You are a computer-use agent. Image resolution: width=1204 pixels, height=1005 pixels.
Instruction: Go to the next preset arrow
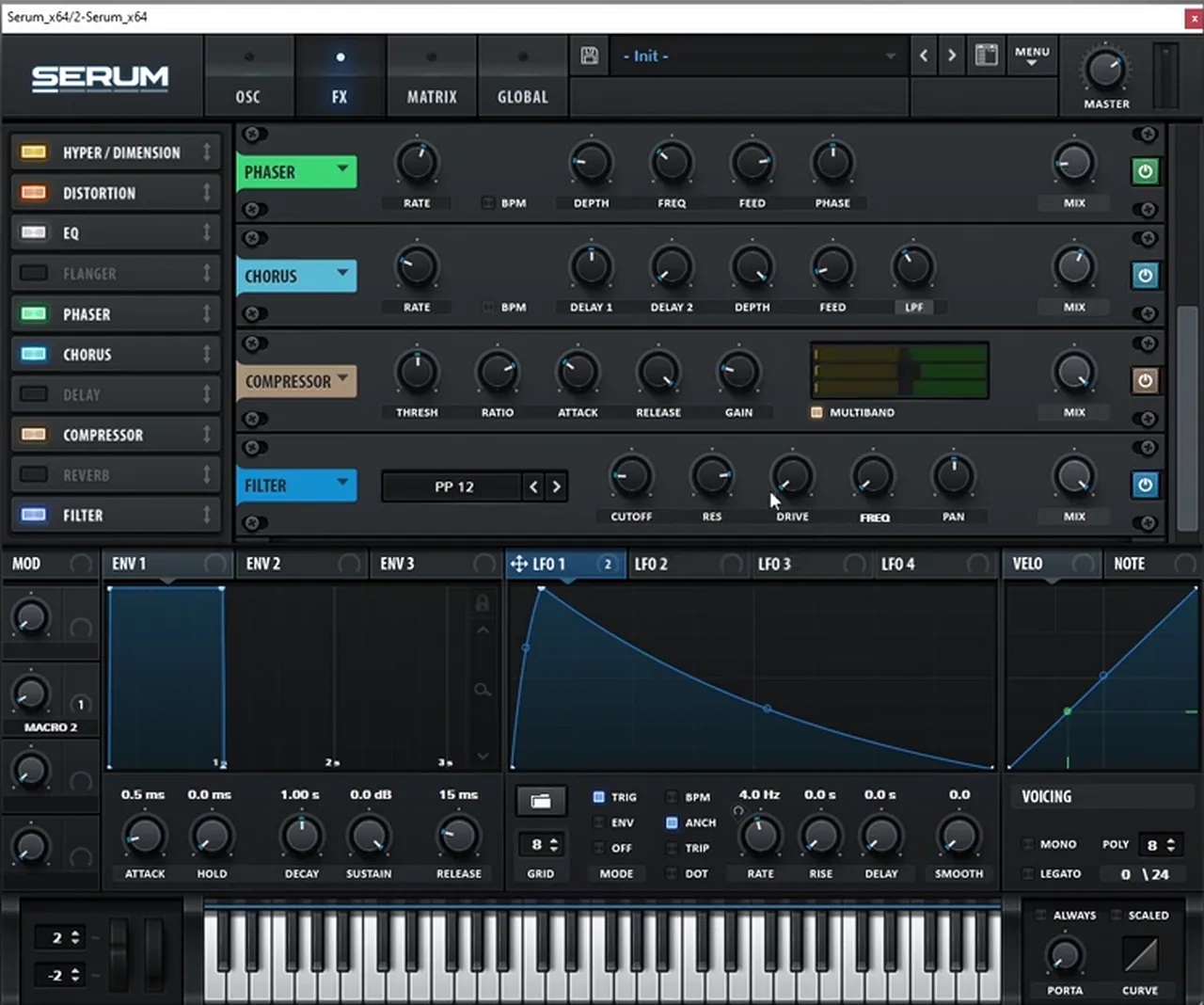952,56
